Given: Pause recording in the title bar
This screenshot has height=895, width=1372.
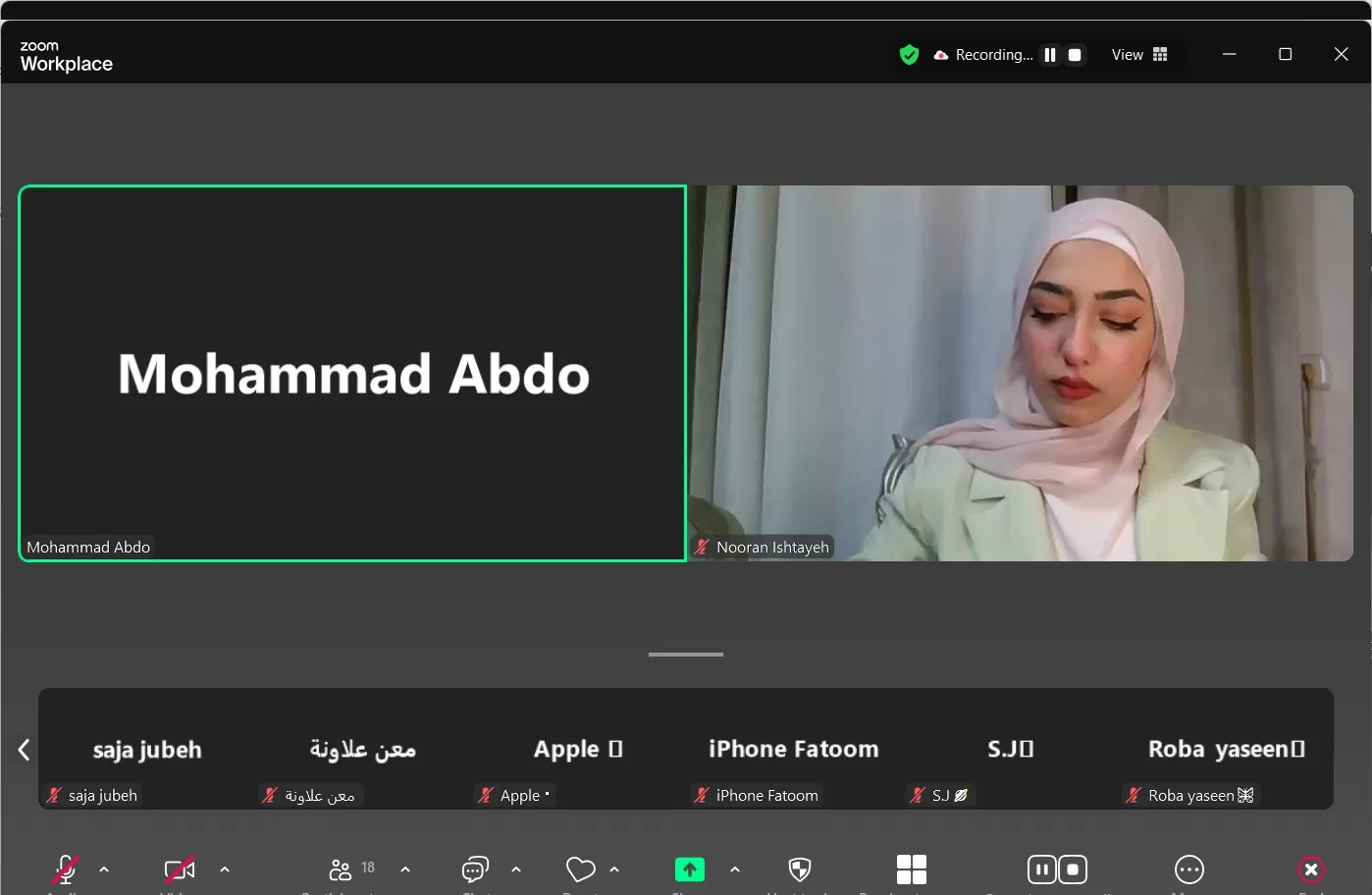Looking at the screenshot, I should point(1050,55).
